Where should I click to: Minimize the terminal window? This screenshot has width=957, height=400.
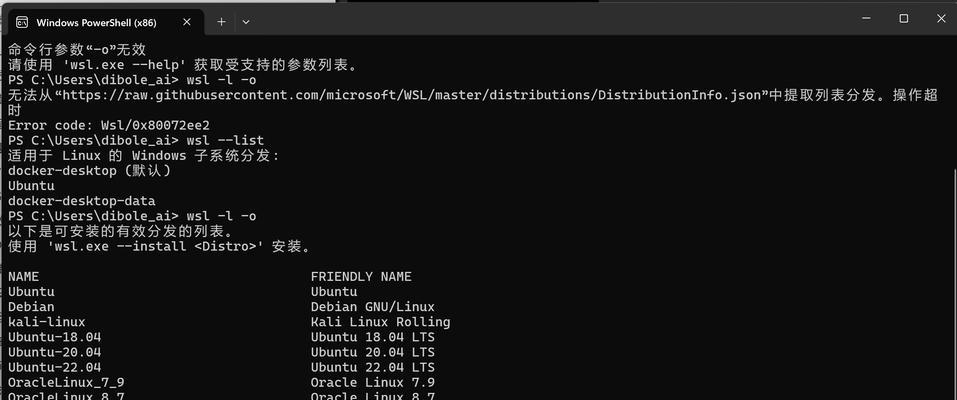point(866,19)
